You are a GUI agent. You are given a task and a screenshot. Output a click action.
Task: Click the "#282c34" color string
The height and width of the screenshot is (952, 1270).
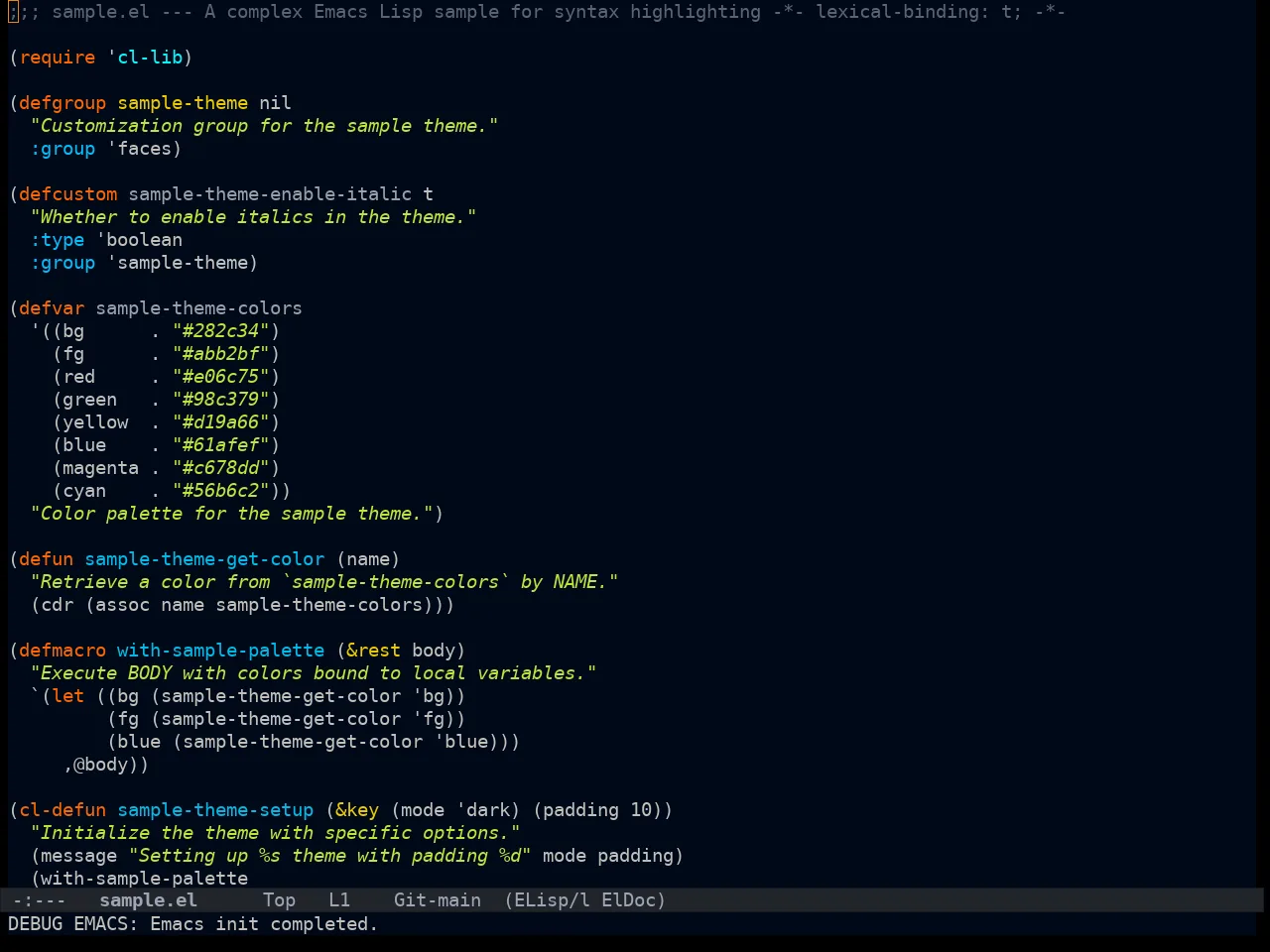[221, 331]
